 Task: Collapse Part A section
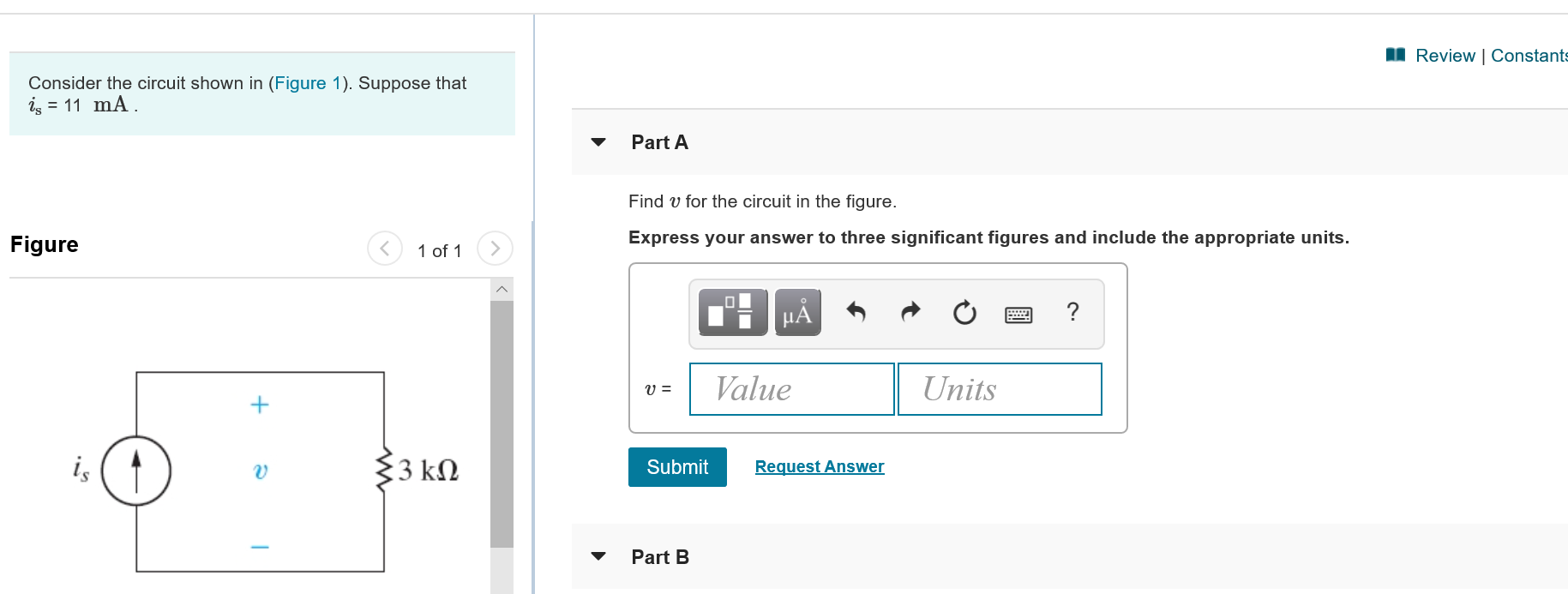coord(598,142)
